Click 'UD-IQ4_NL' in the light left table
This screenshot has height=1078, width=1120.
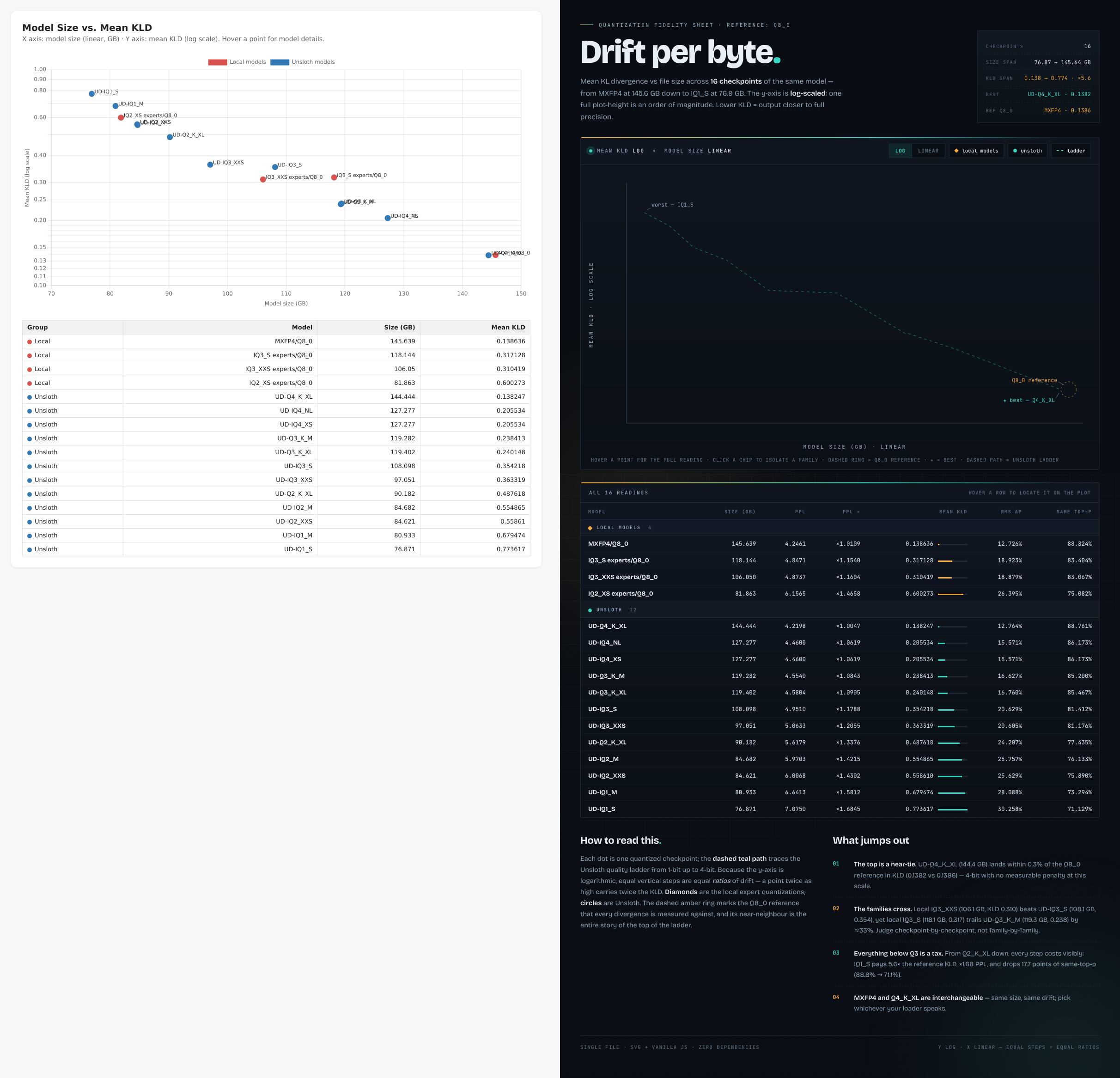point(296,410)
